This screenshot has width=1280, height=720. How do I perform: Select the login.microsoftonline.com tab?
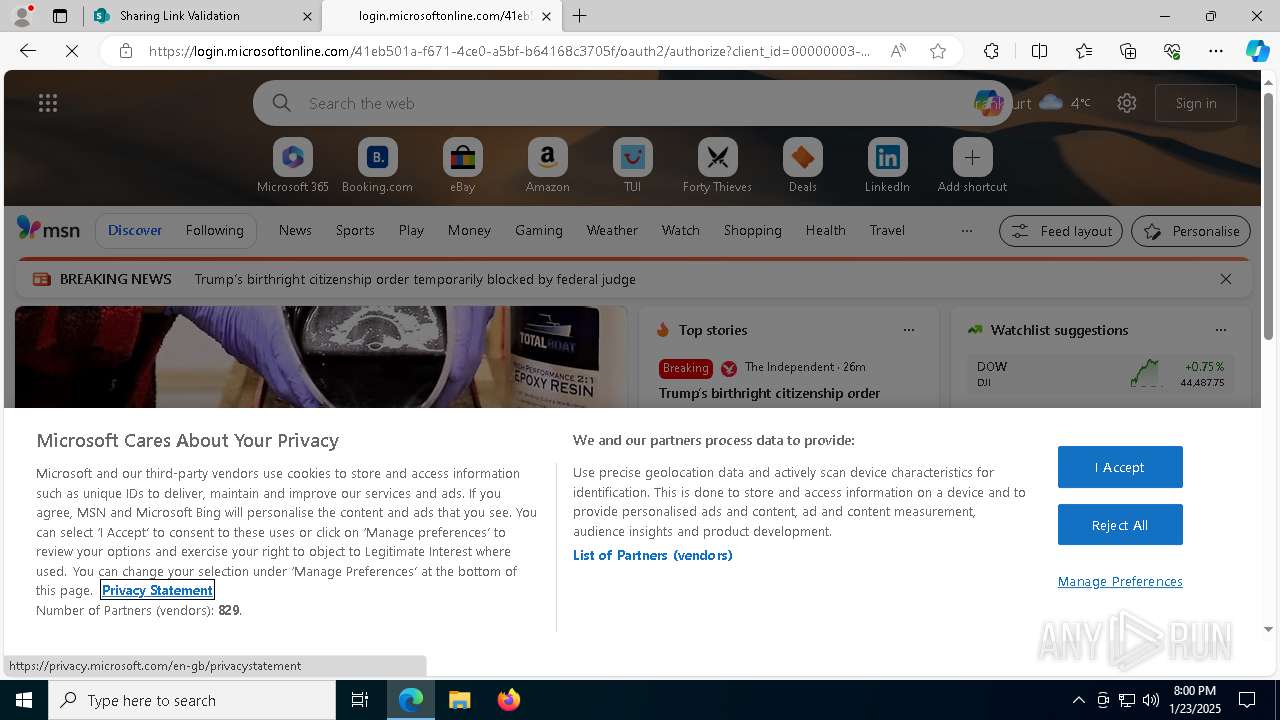tap(441, 16)
